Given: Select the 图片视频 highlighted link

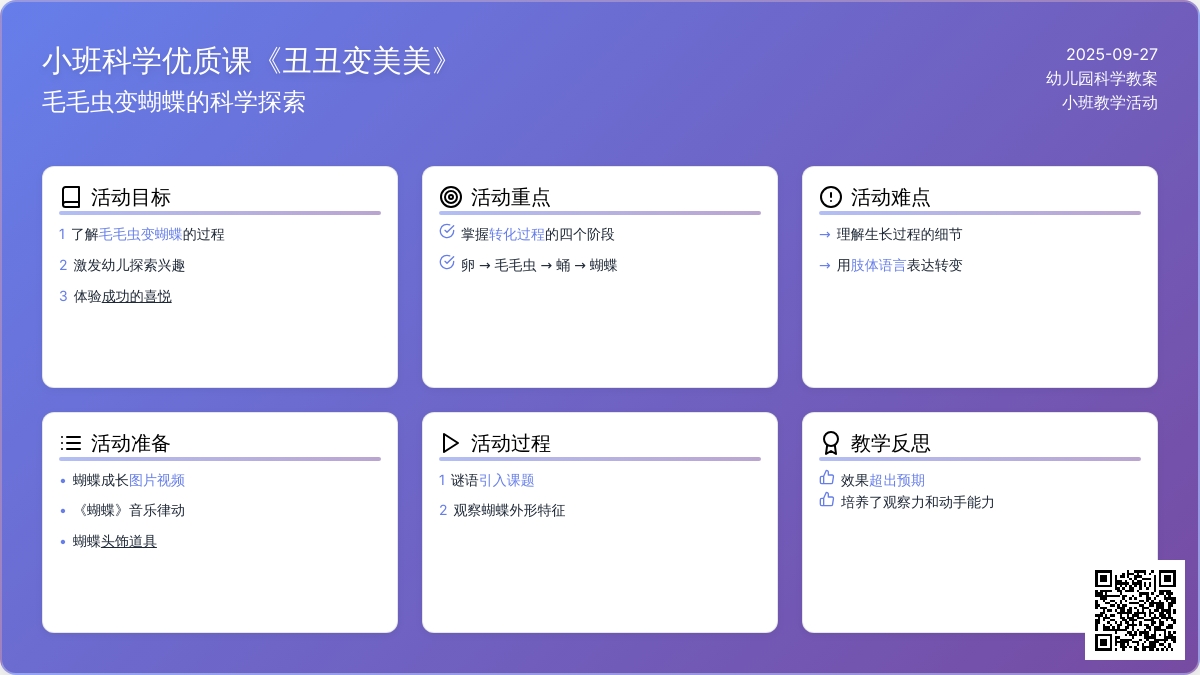Looking at the screenshot, I should (x=157, y=481).
